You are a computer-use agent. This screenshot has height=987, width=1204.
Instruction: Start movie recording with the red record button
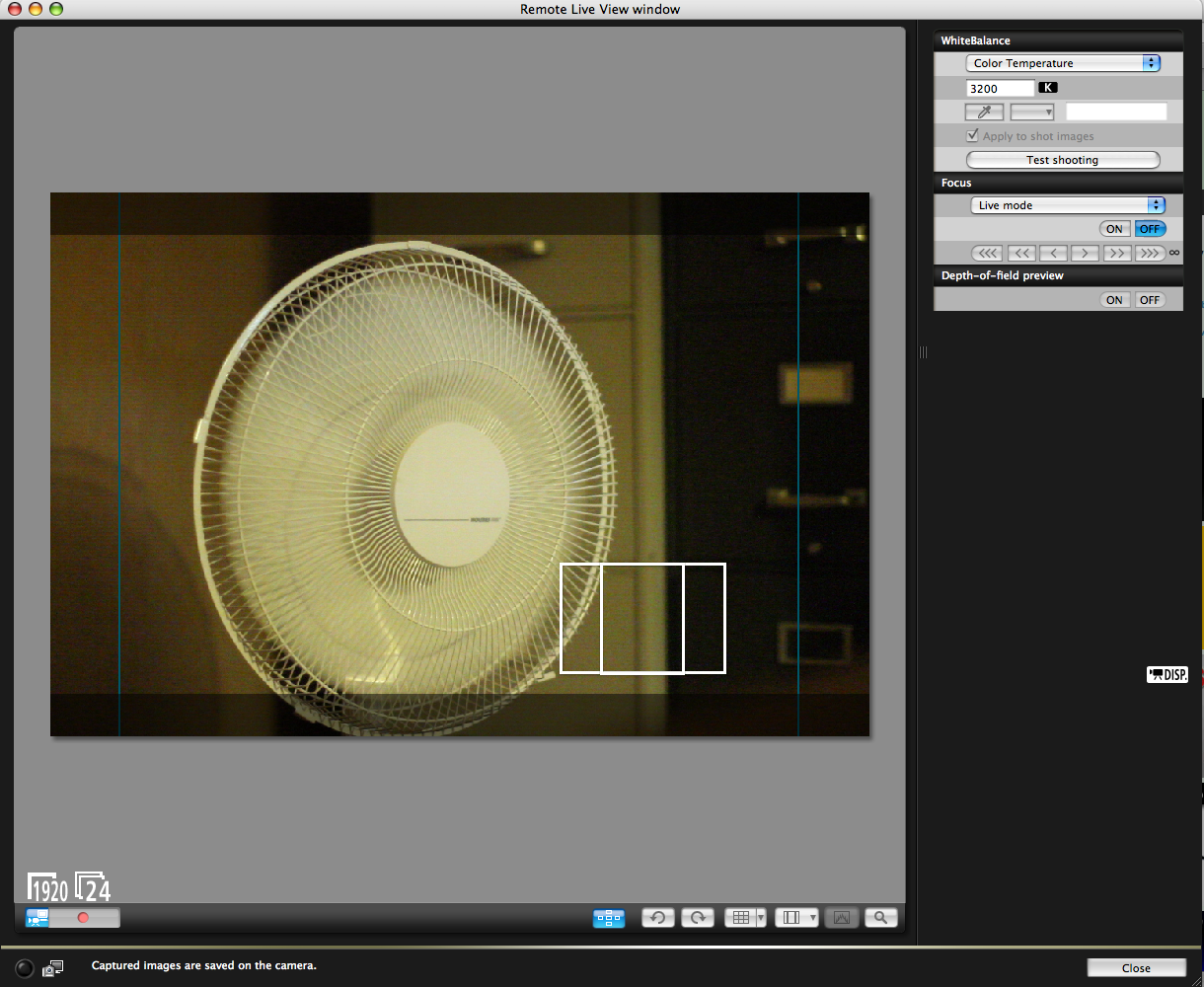(x=84, y=918)
